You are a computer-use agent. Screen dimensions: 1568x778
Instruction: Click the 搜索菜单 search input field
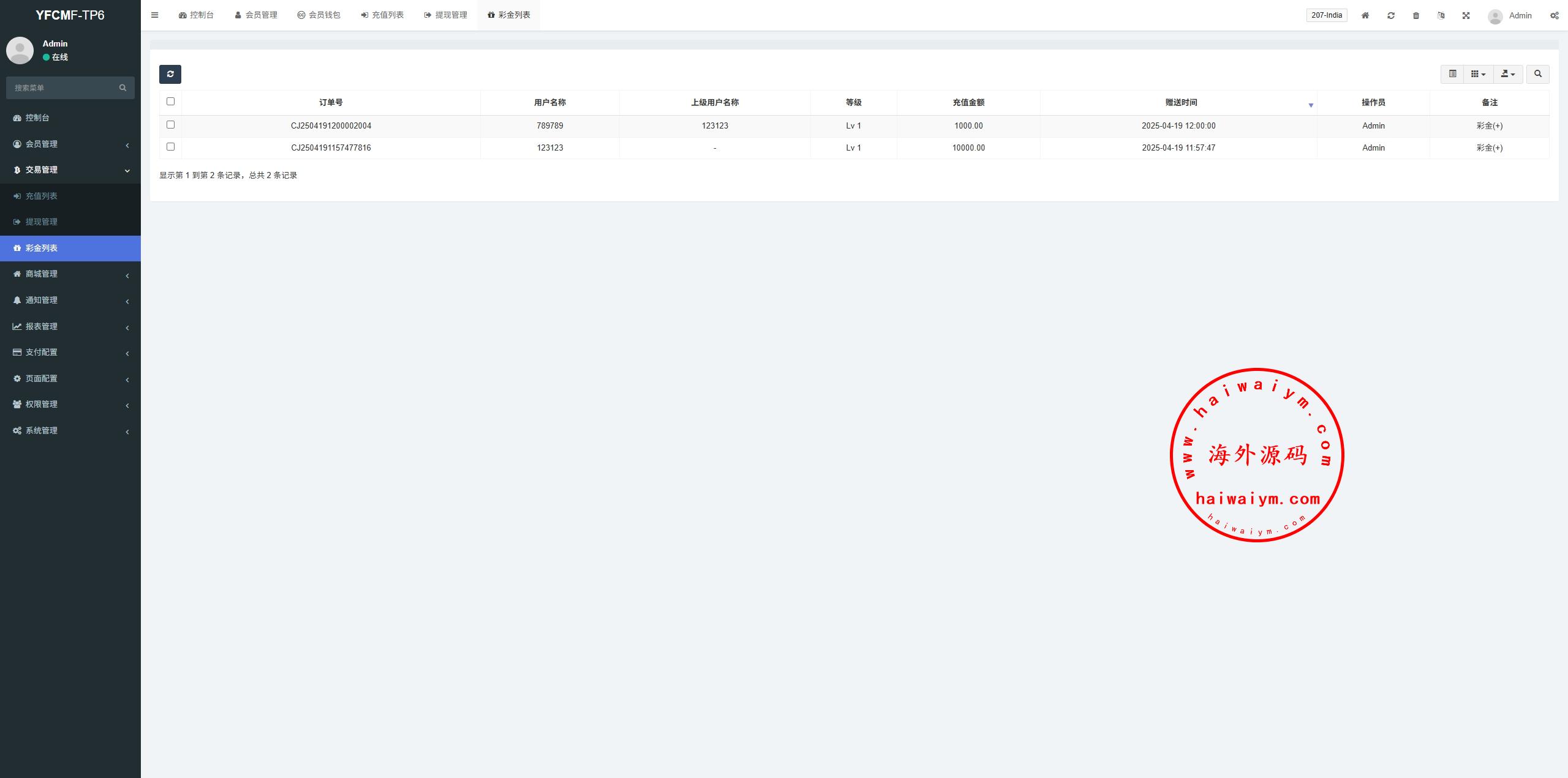(x=64, y=88)
